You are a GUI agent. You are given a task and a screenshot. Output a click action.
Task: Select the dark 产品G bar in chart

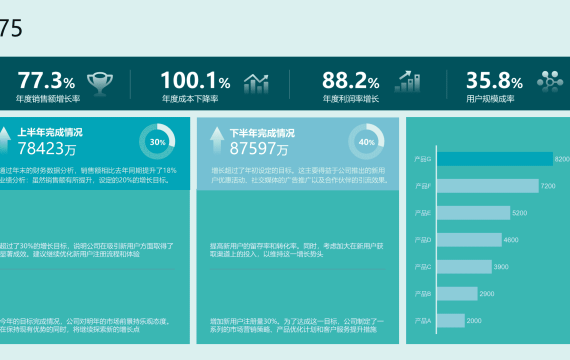pos(495,159)
